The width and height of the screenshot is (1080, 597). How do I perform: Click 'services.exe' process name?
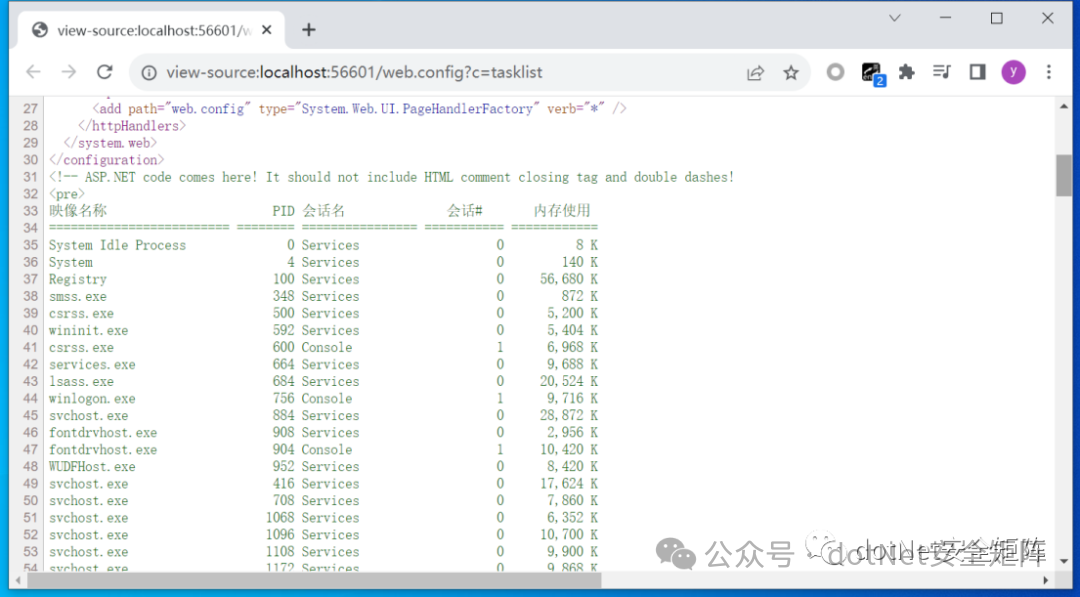pyautogui.click(x=92, y=364)
